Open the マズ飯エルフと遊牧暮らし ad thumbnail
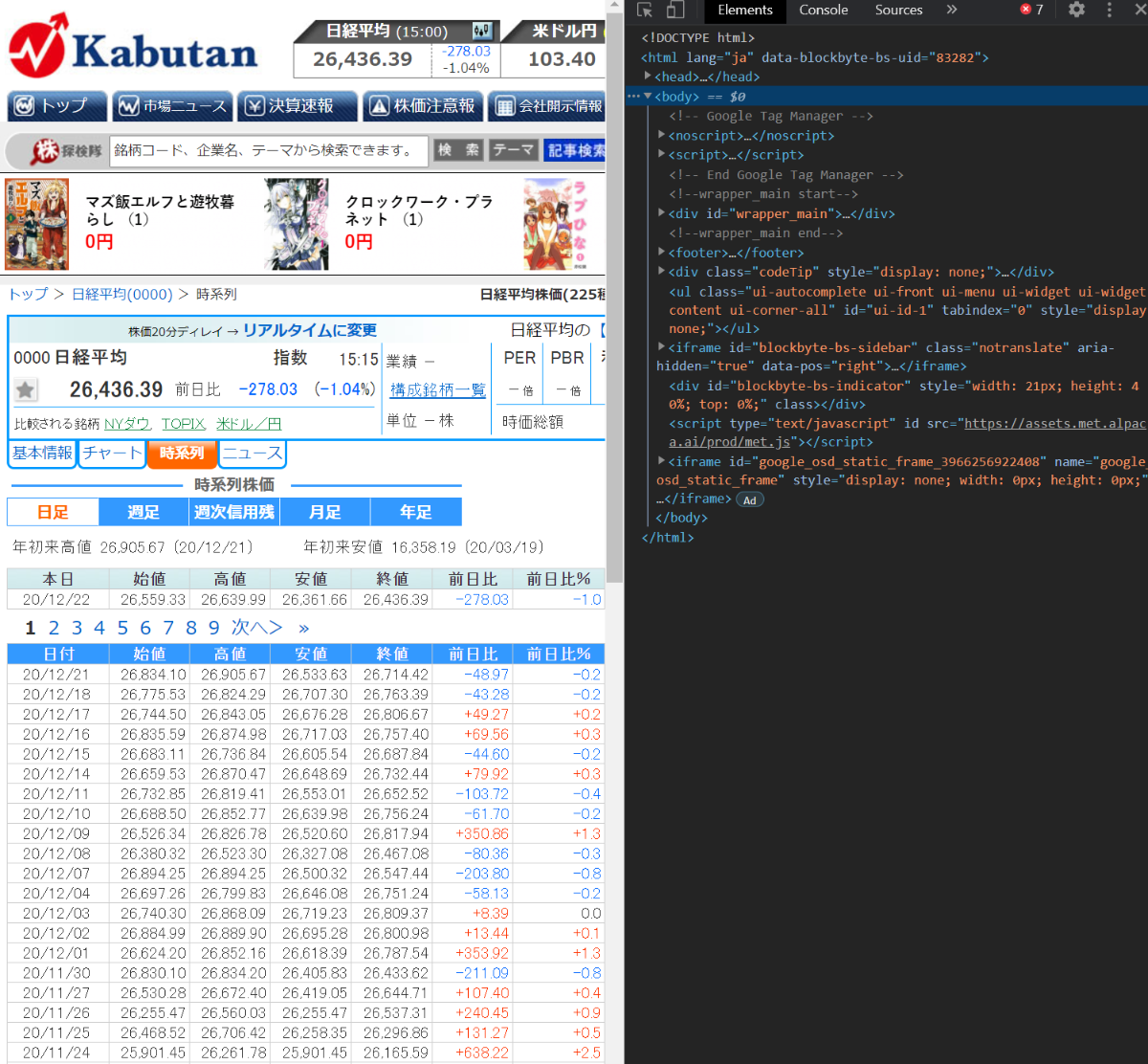The height and width of the screenshot is (1064, 1148). pos(36,224)
